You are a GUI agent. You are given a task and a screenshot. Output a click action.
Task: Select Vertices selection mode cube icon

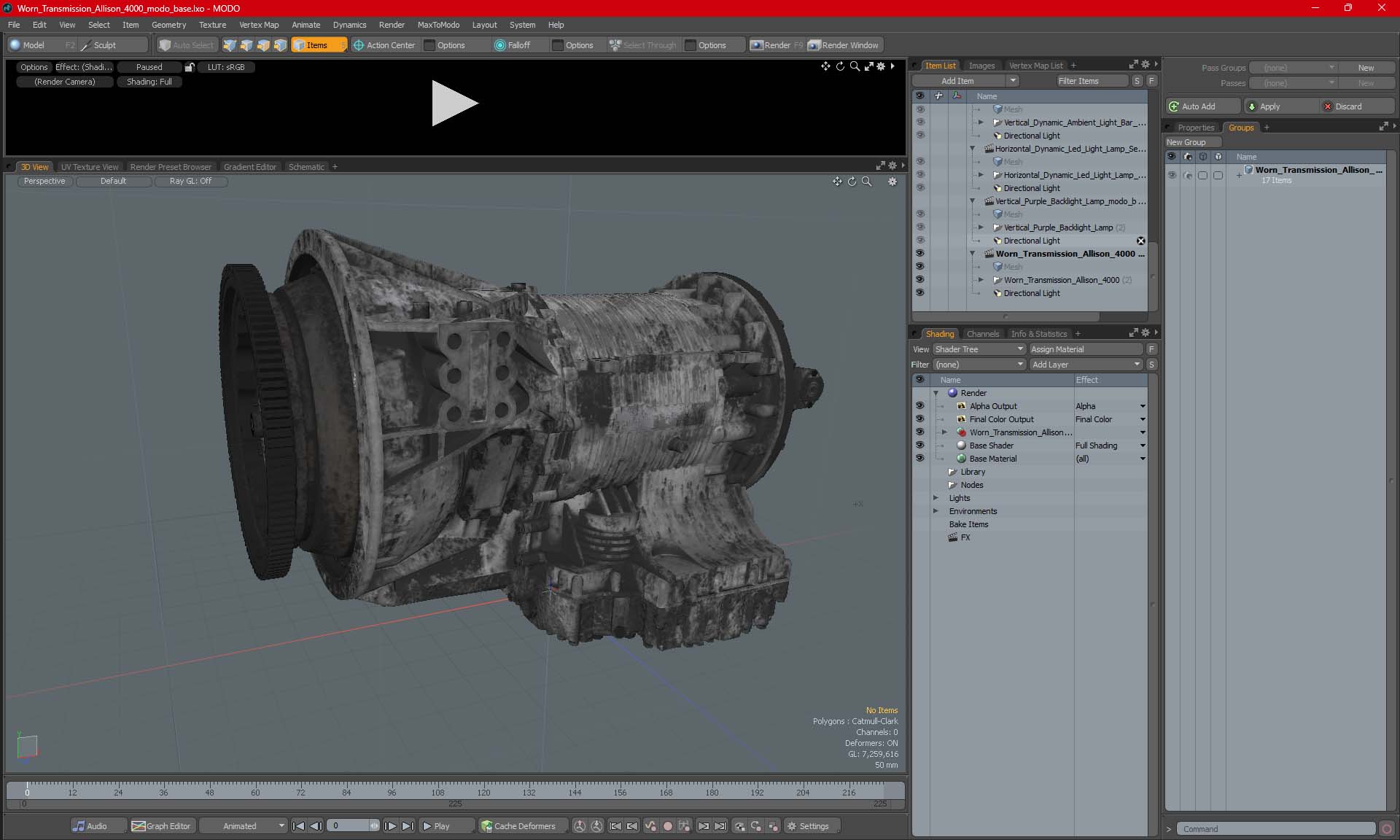[x=230, y=45]
